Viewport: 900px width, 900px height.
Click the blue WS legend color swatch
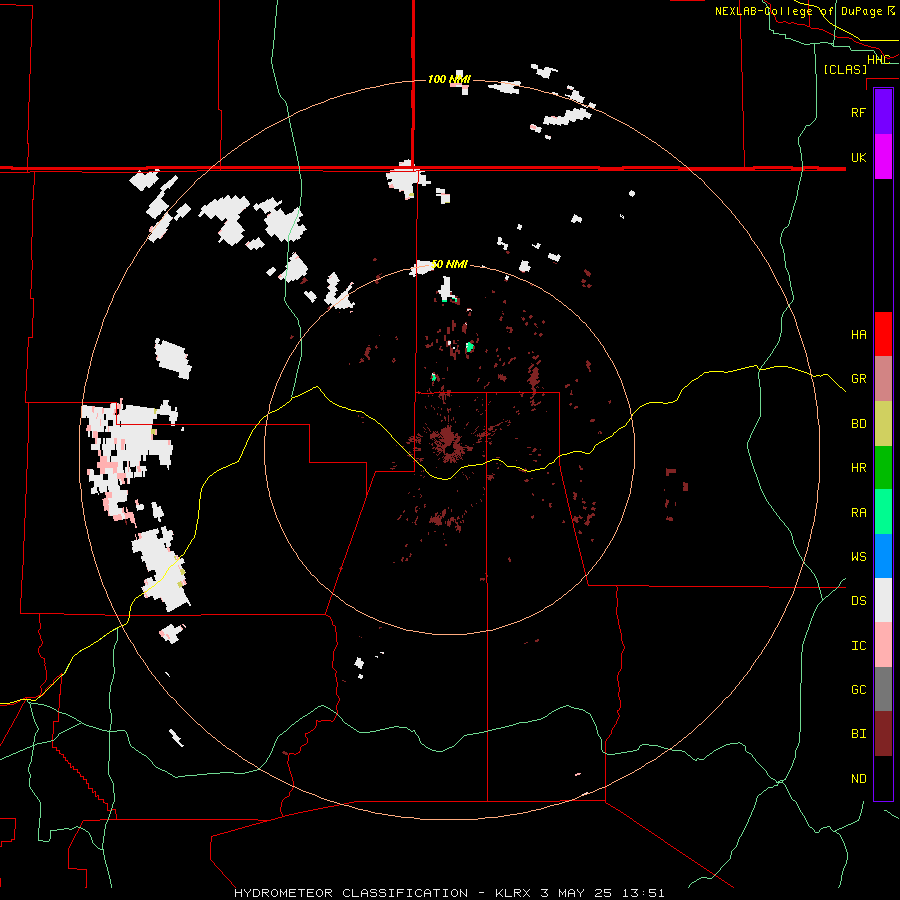click(883, 556)
